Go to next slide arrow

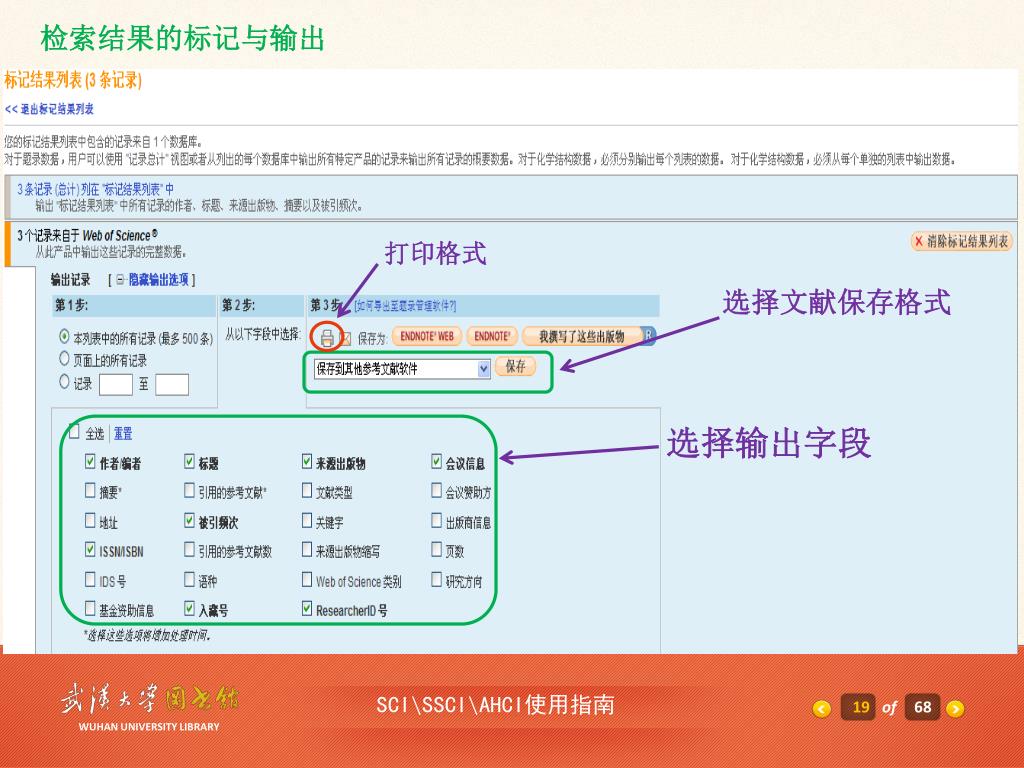955,709
